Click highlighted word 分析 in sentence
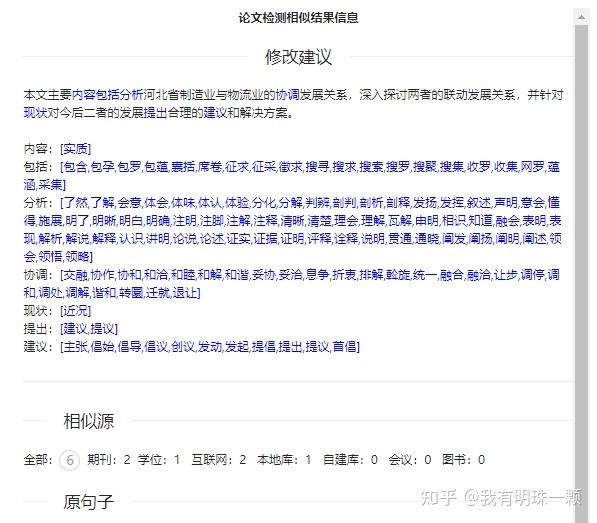This screenshot has height=523, width=597. pyautogui.click(x=132, y=94)
